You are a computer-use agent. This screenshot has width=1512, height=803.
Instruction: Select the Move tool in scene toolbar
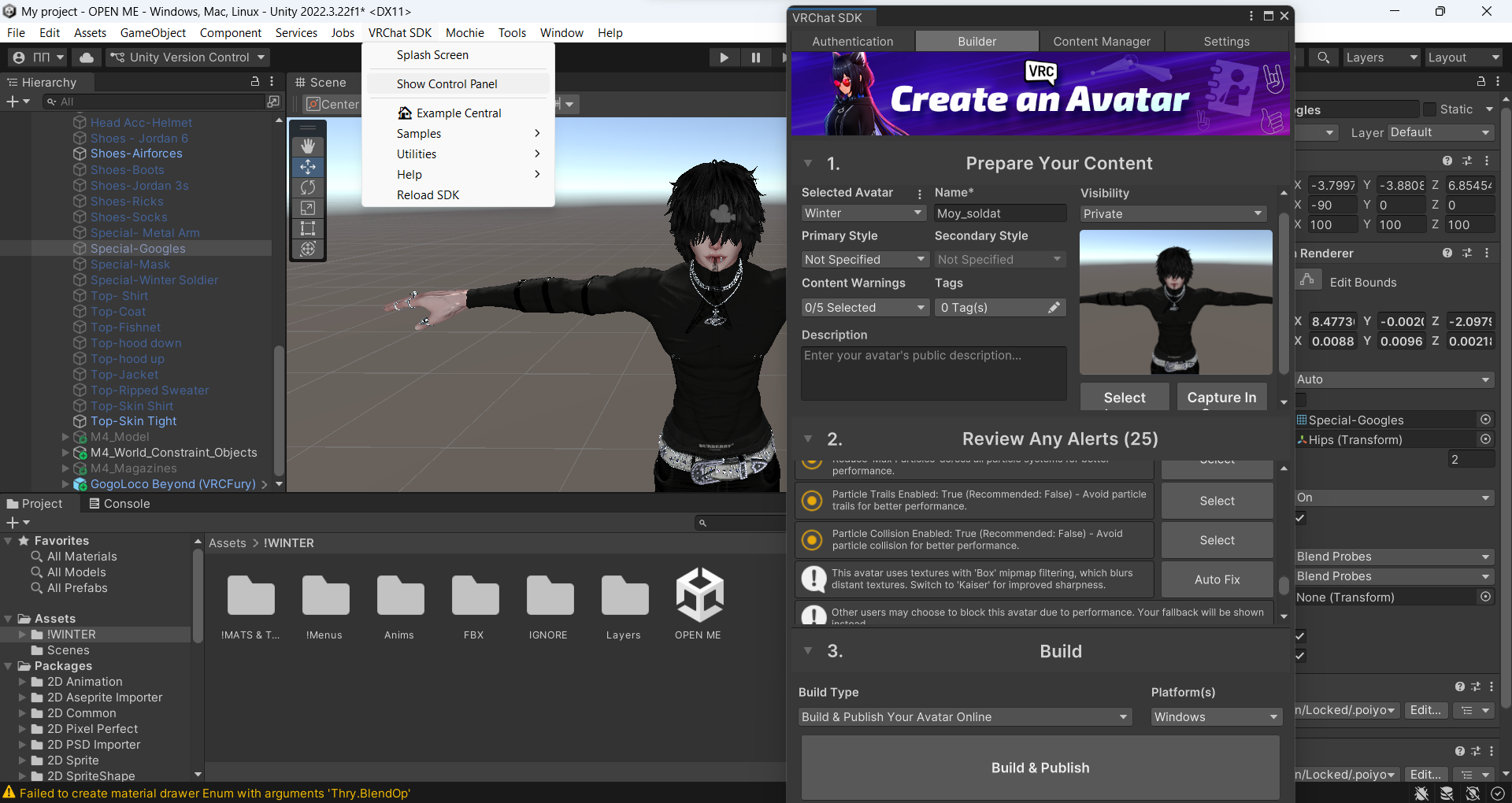[x=308, y=167]
